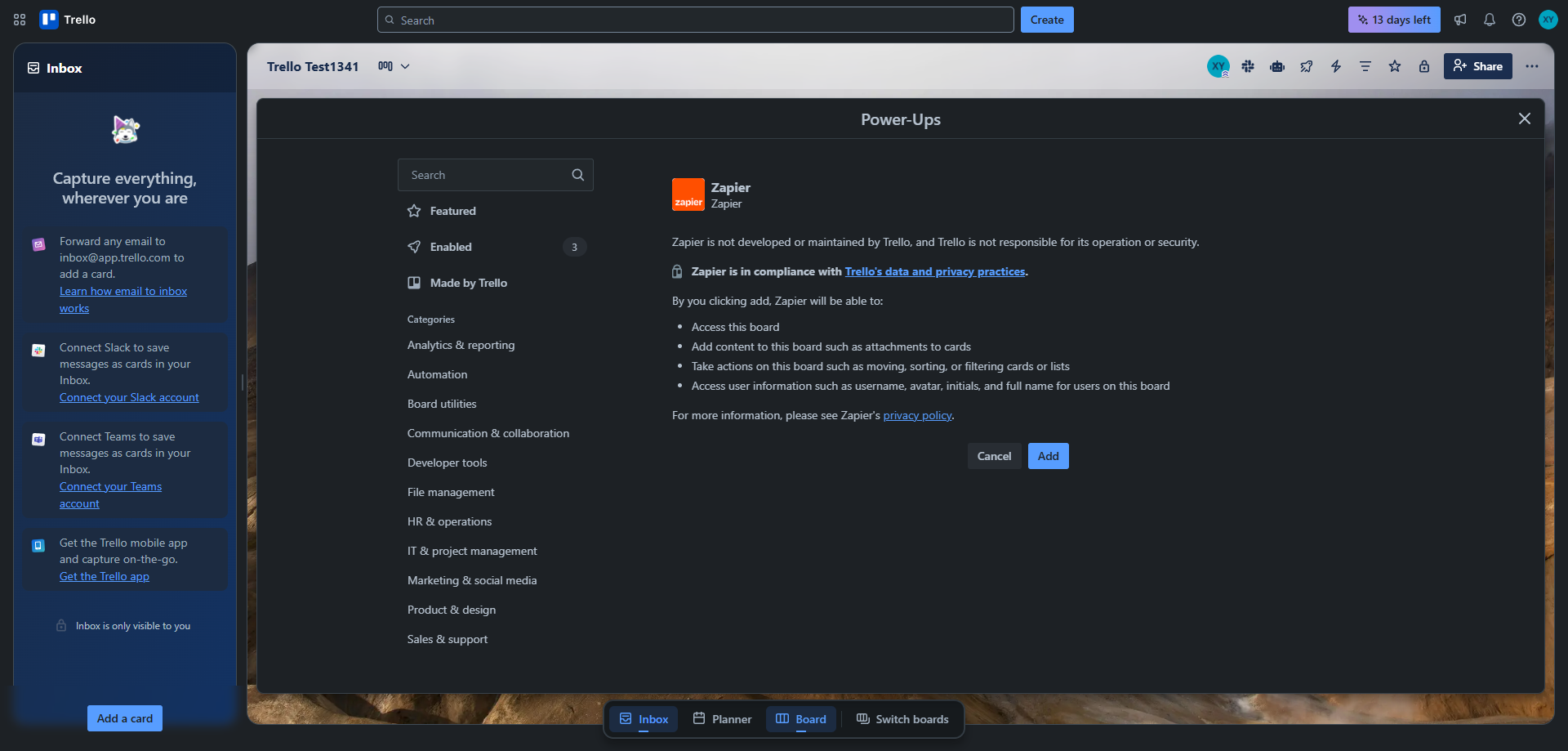This screenshot has width=1568, height=751.
Task: Toggle the Board tab in bottom bar
Action: pos(801,719)
